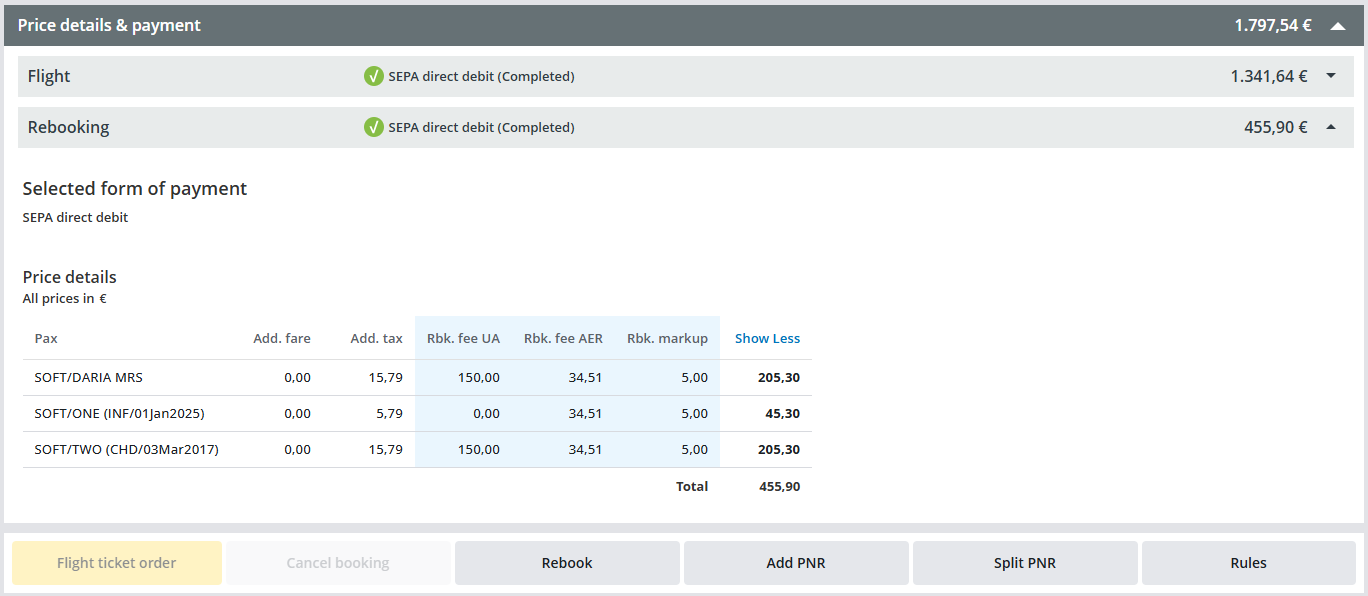The height and width of the screenshot is (596, 1368).
Task: Click the Add PNR button
Action: pyautogui.click(x=796, y=563)
